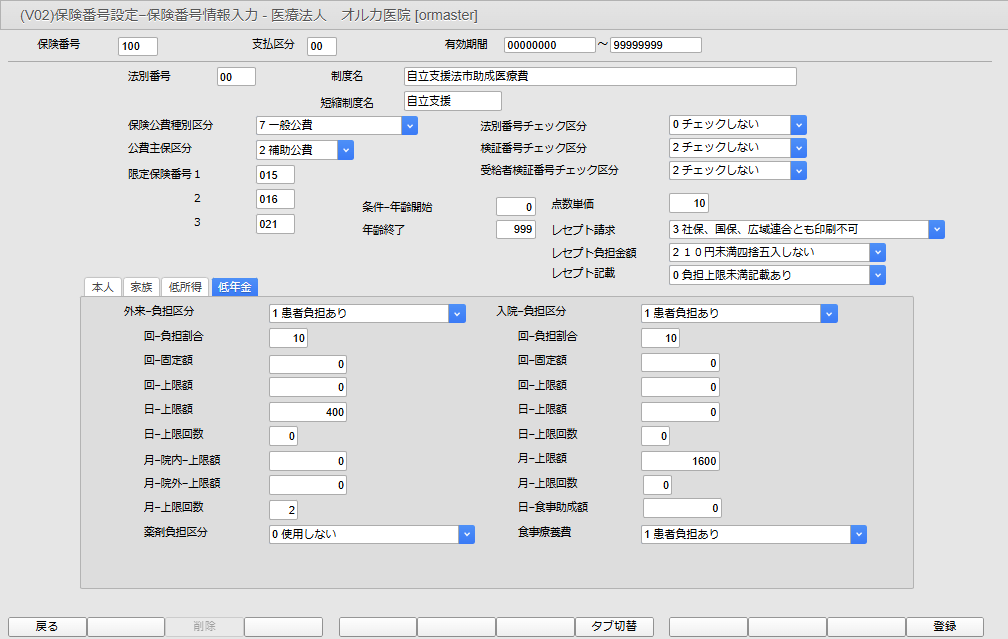Viewport: 1008px width, 639px height.
Task: Select the 家族 tab
Action: [x=141, y=287]
